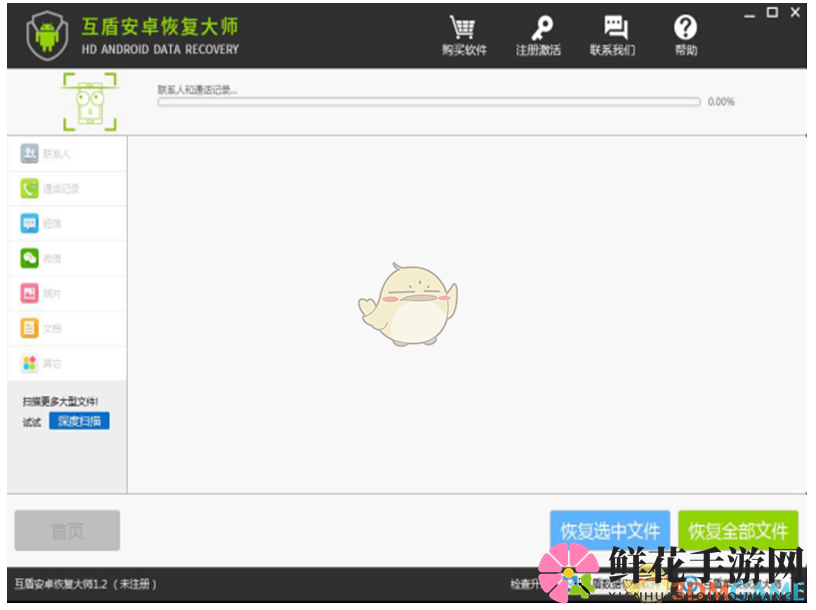Viewport: 816px width, 610px height.
Task: Click the 联系人和通话记录 scanning status text
Action: (197, 90)
